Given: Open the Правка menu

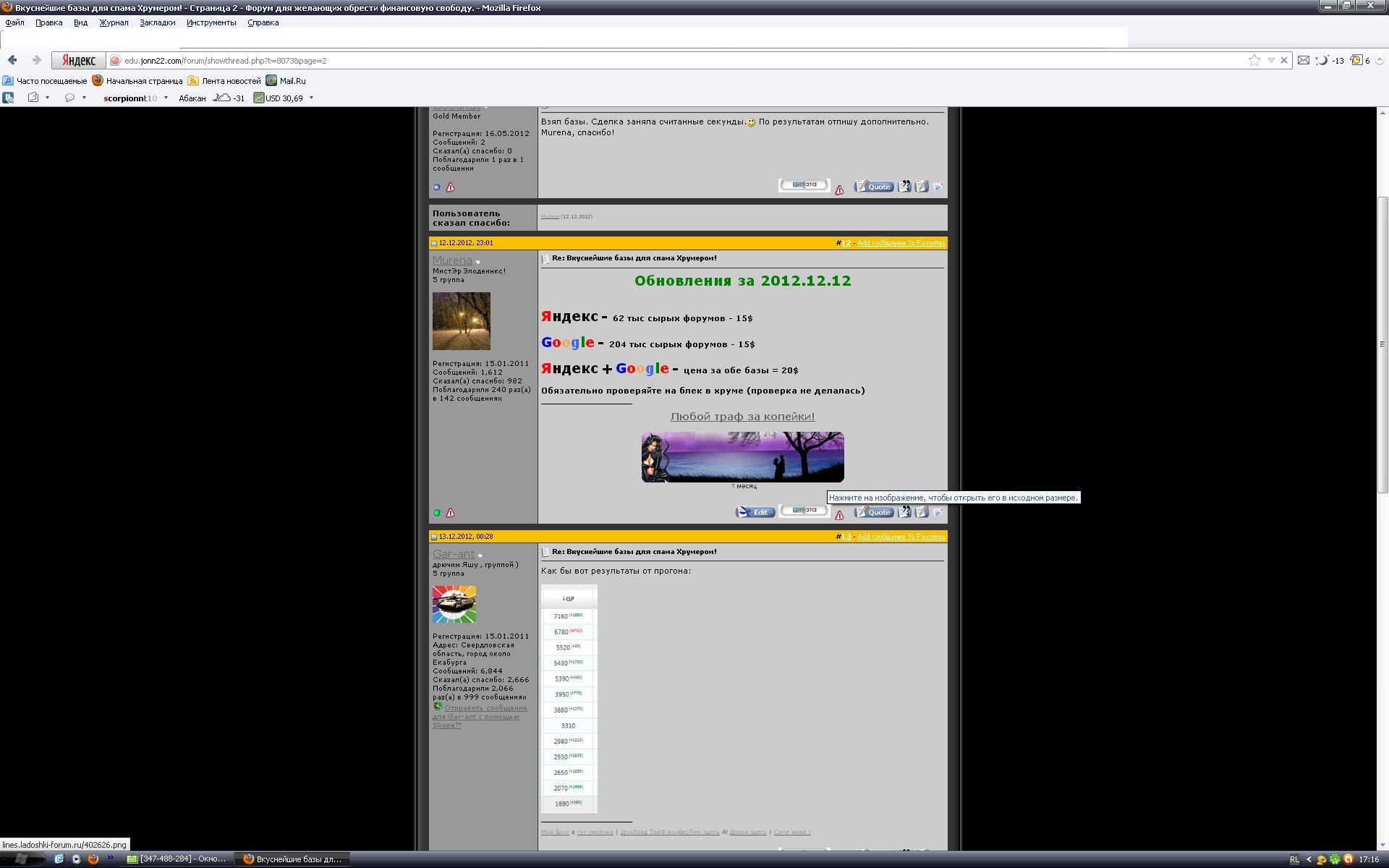Looking at the screenshot, I should pos(48,22).
